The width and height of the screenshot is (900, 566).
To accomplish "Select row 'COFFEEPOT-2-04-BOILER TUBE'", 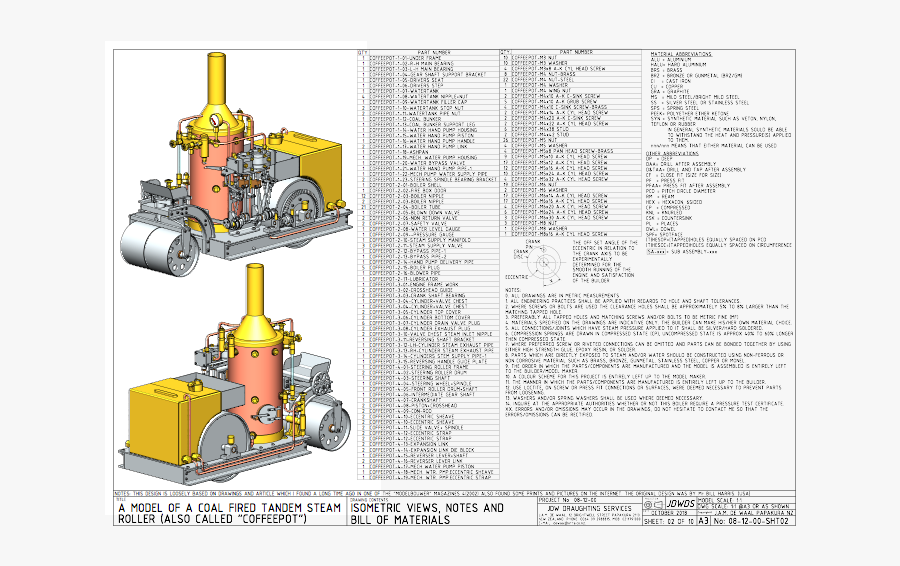I will 428,207.
